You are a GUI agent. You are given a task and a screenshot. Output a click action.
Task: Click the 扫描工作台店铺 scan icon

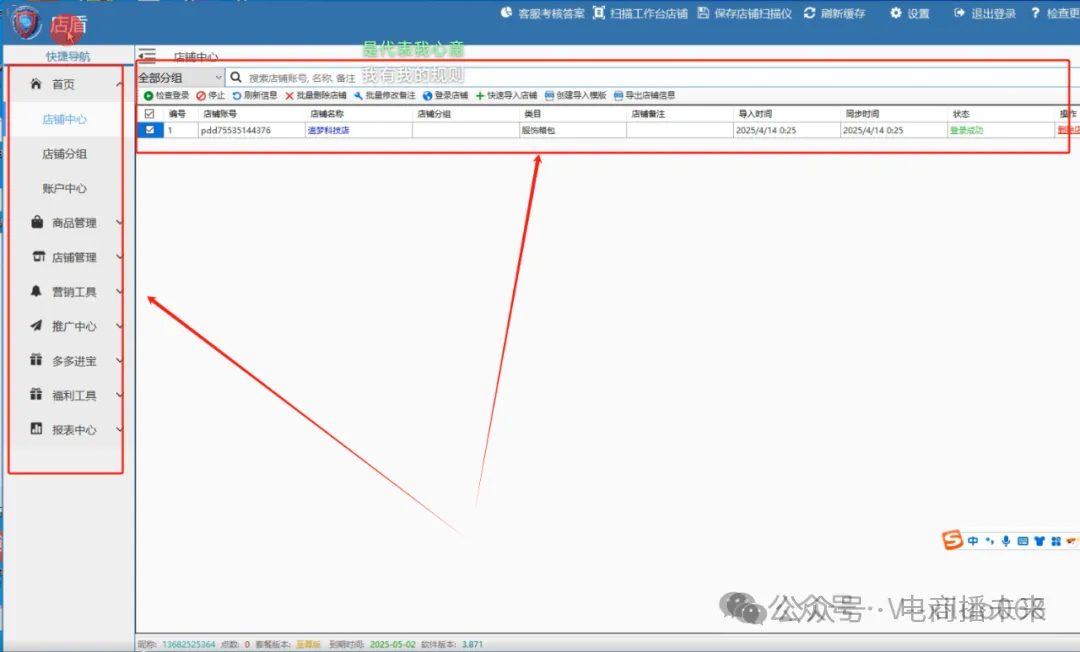[599, 13]
